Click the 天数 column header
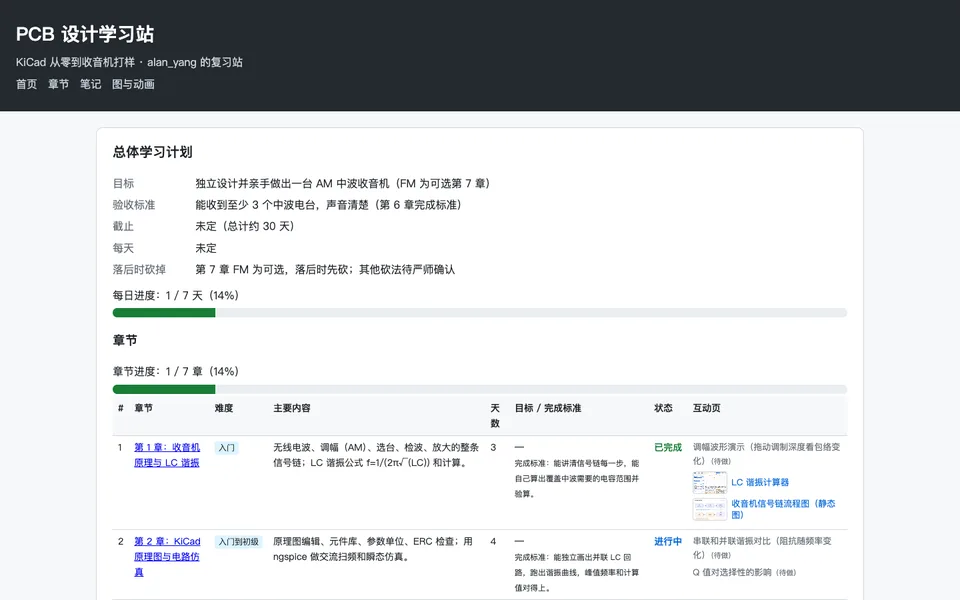Image resolution: width=960 pixels, height=600 pixels. [495, 416]
